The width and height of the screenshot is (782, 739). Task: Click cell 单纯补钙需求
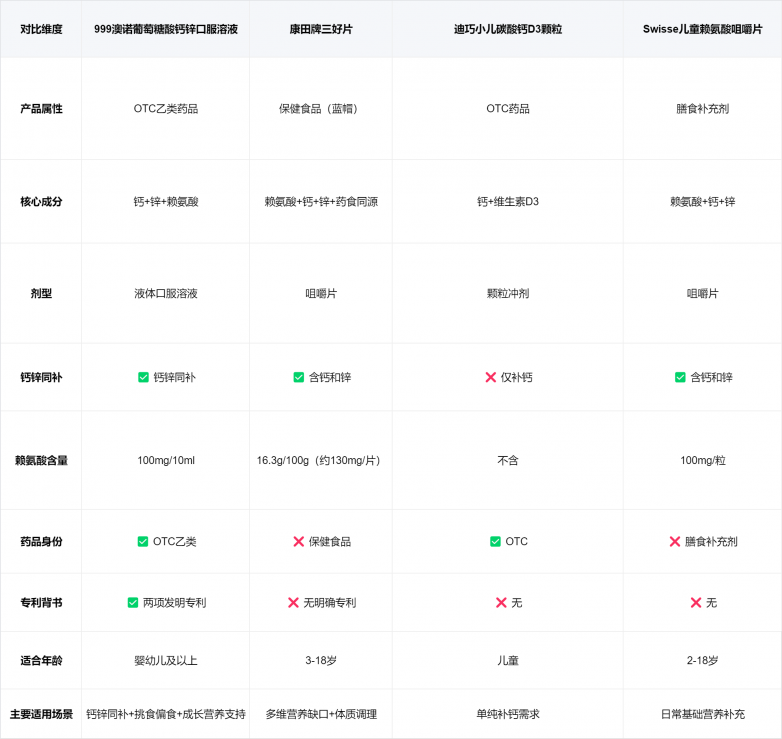(x=508, y=714)
